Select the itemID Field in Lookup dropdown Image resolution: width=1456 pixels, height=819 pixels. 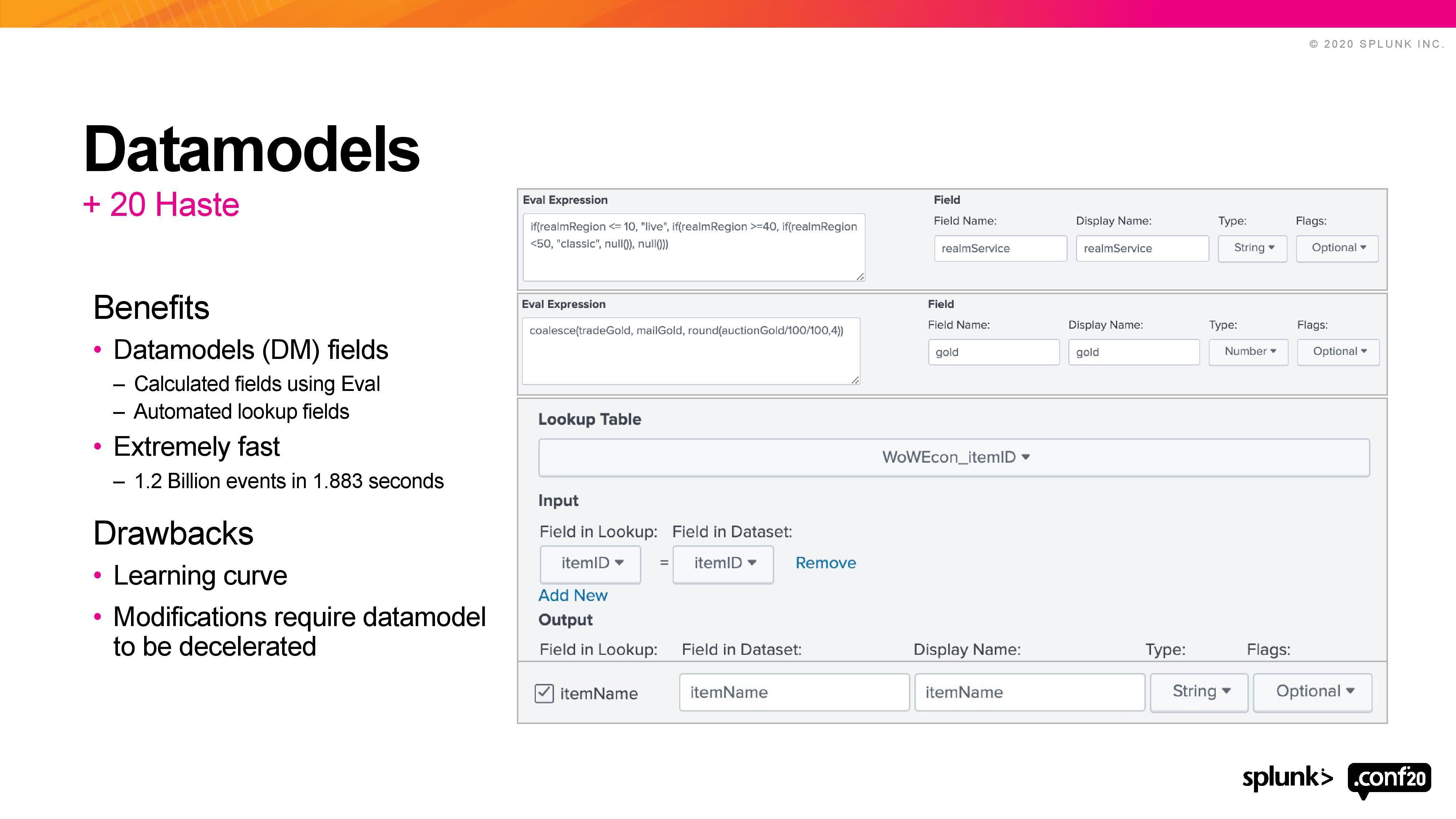click(x=591, y=563)
